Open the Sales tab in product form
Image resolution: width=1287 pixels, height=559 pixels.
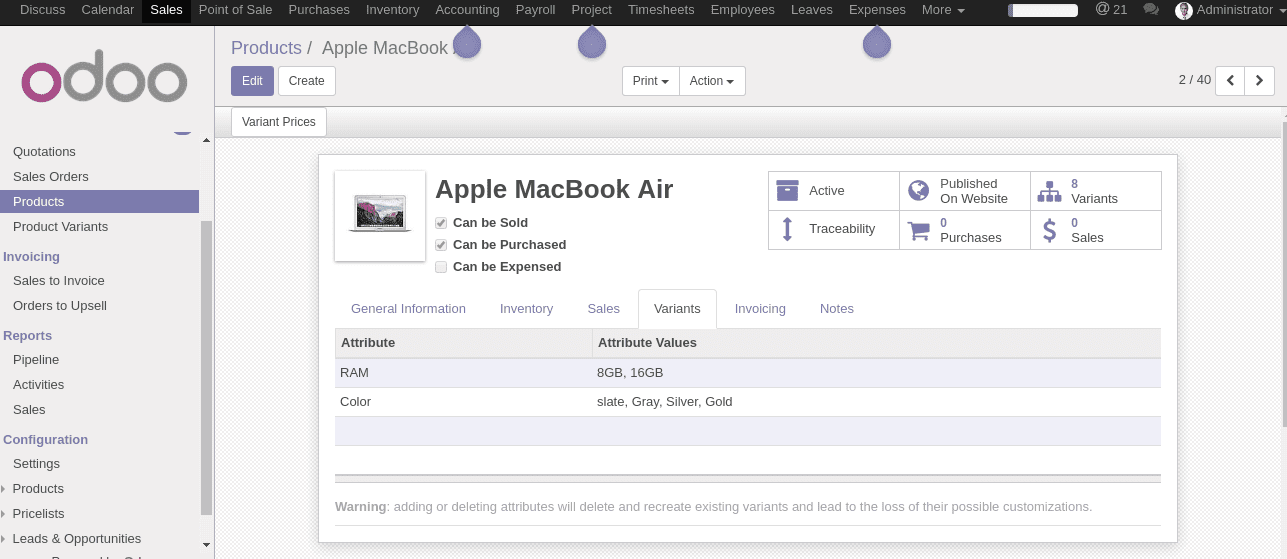point(603,309)
